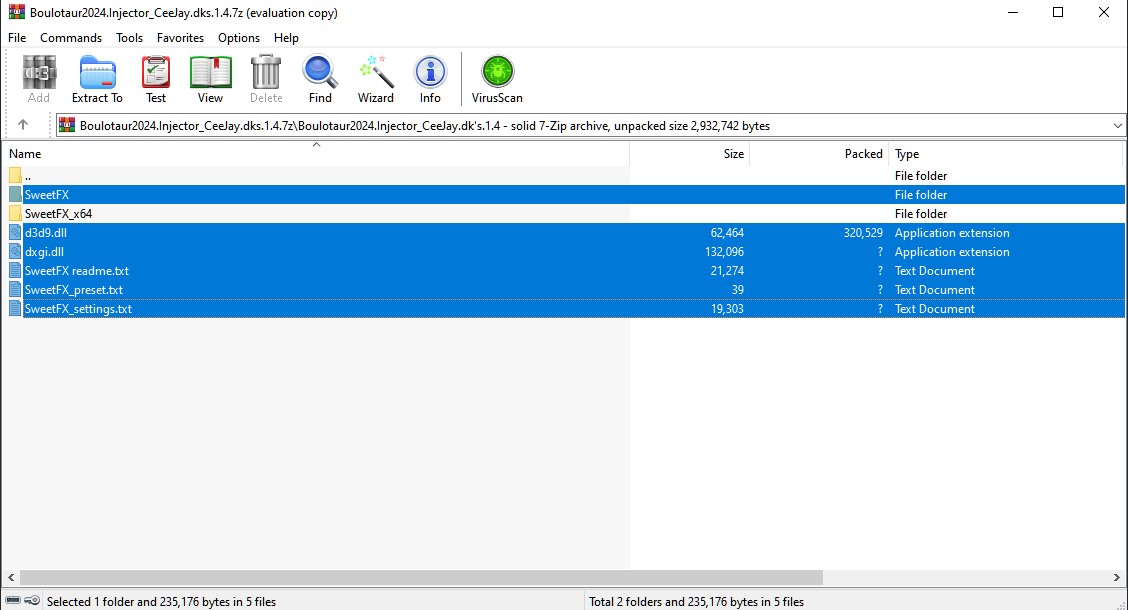Click the File folder type of SweetFX_x64

(x=921, y=214)
